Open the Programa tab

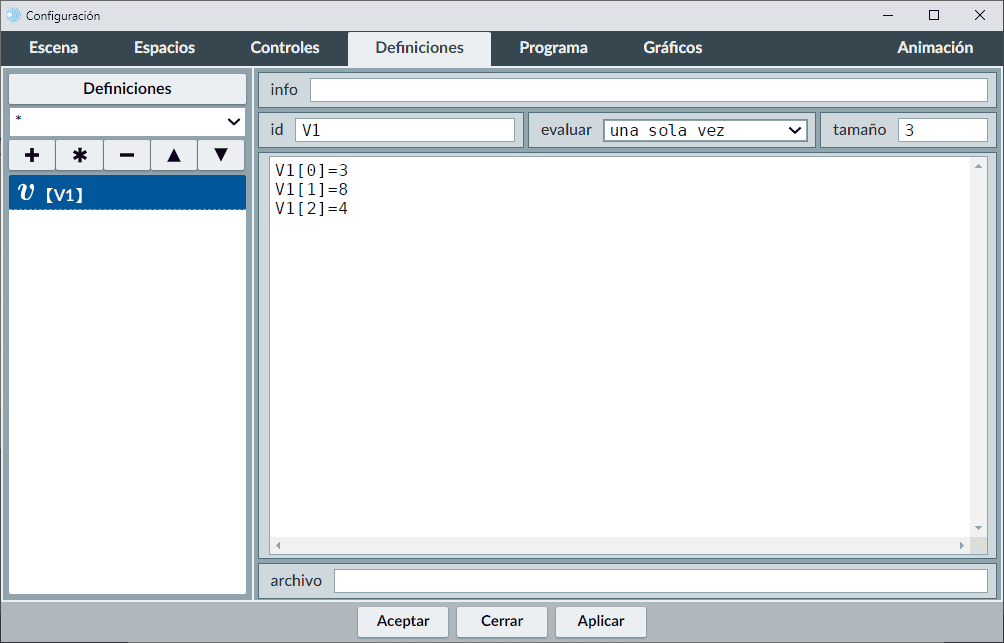click(x=553, y=48)
